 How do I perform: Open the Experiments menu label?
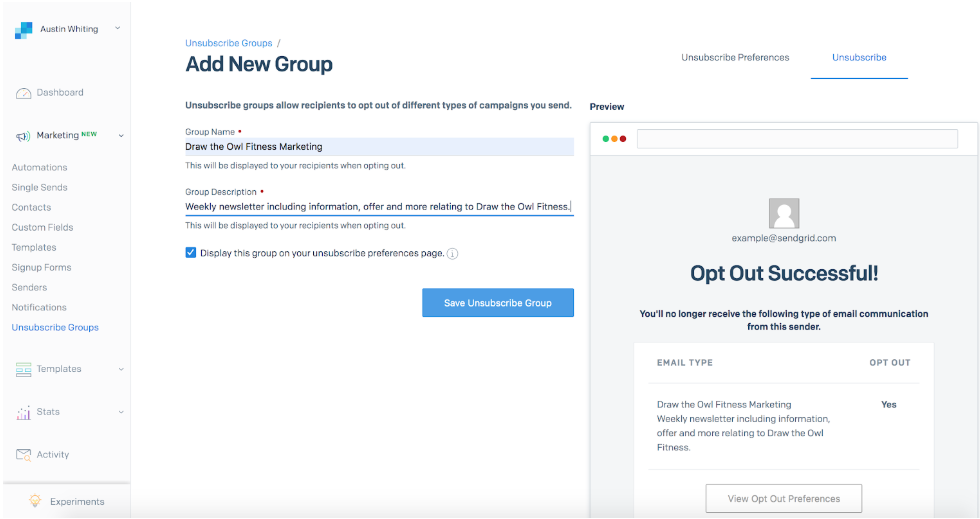77,501
